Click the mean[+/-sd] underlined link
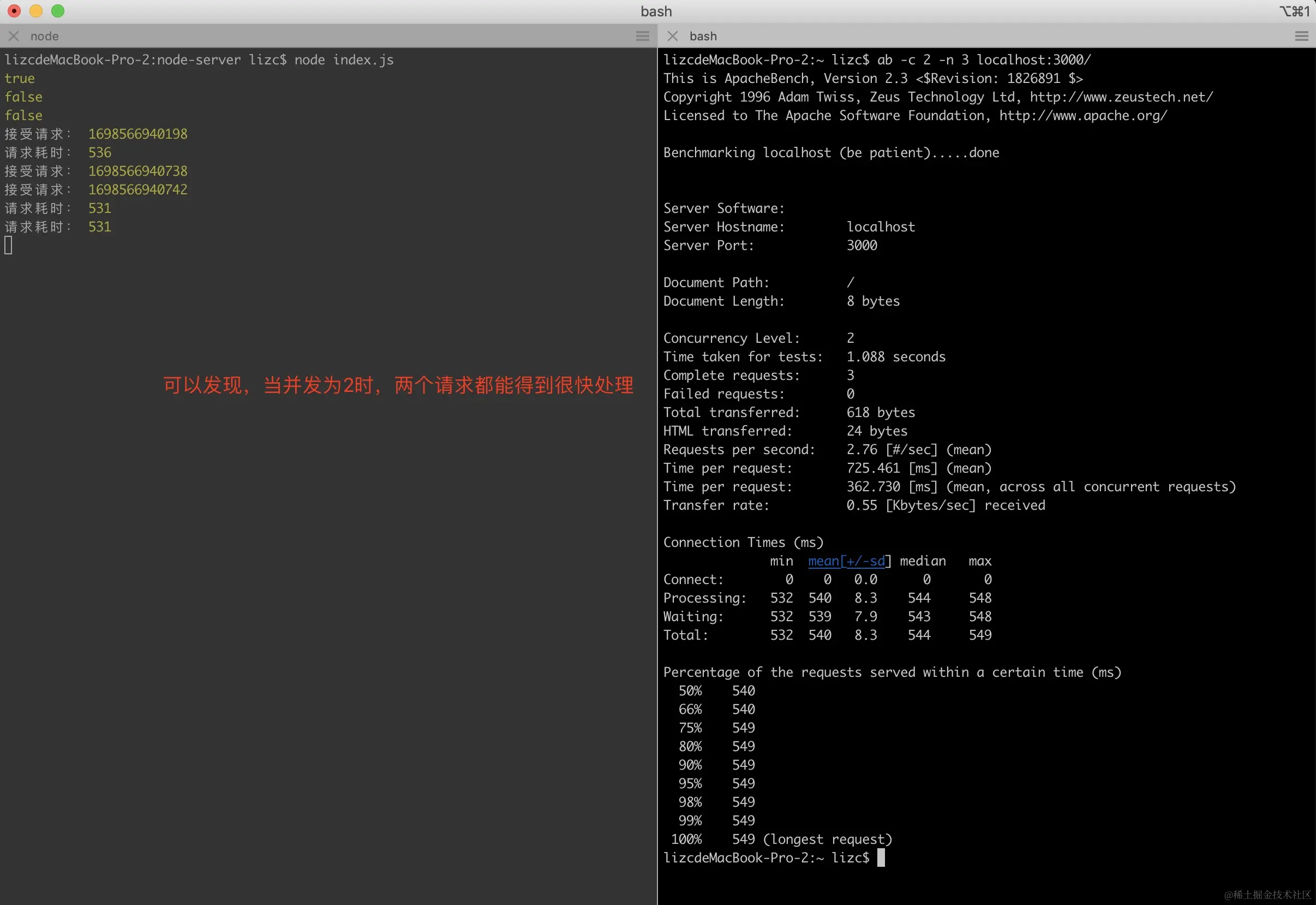 [846, 561]
